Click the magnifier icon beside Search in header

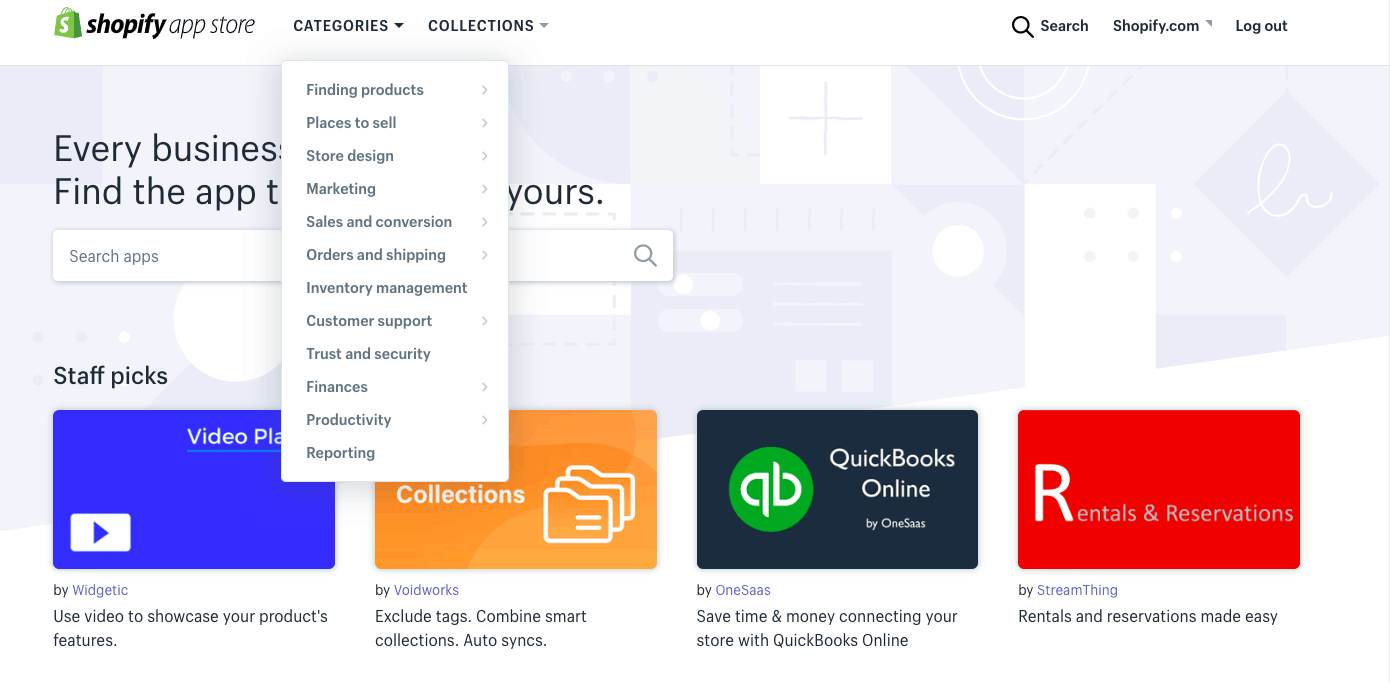coord(1022,27)
